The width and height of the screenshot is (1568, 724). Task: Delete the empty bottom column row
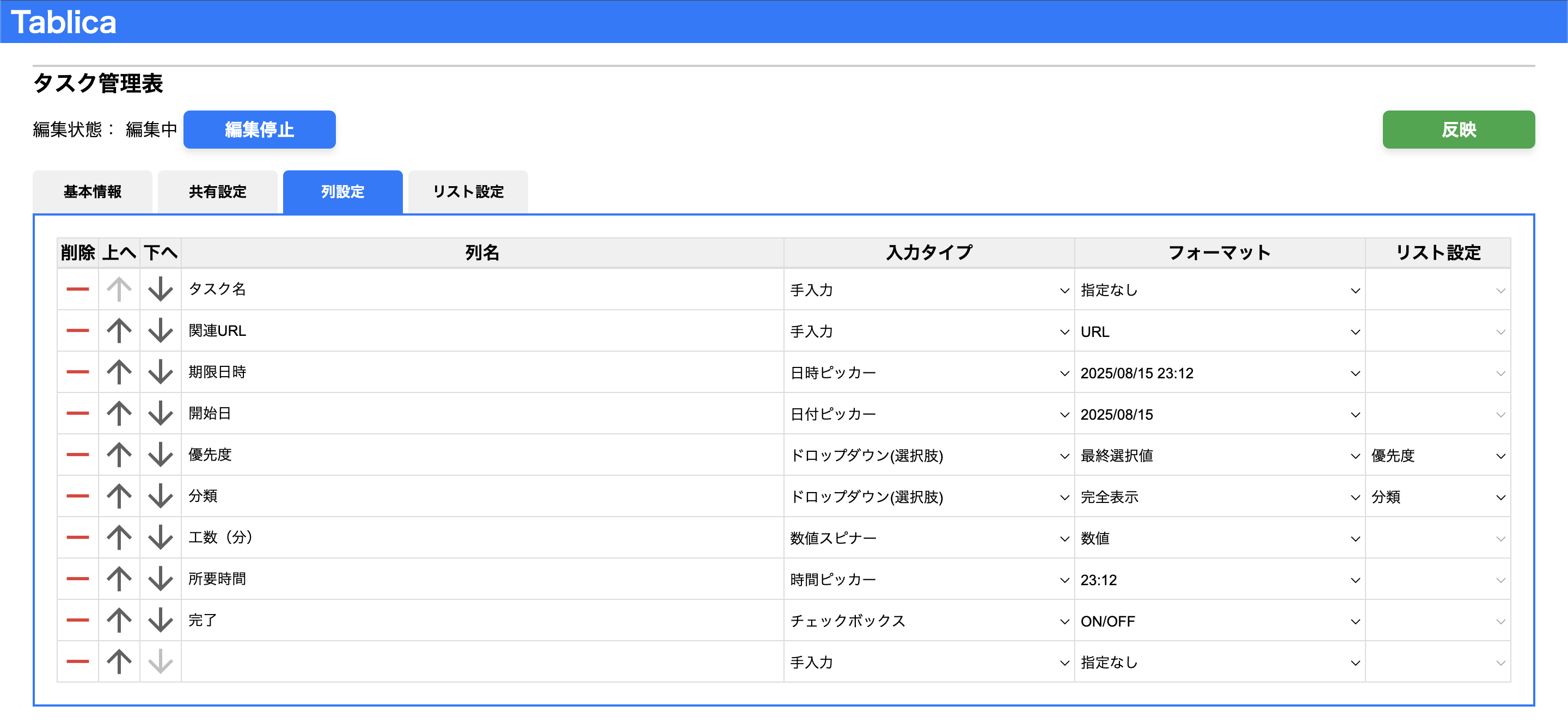(77, 662)
